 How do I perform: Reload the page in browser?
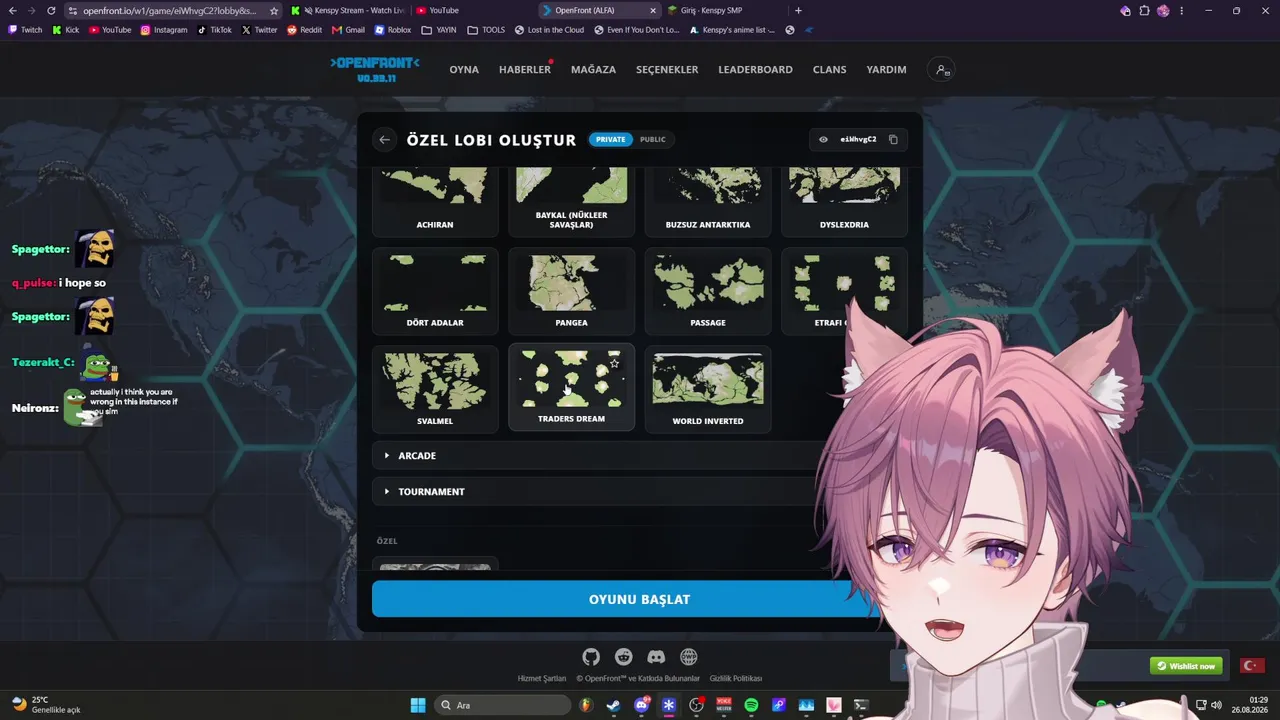pos(51,11)
